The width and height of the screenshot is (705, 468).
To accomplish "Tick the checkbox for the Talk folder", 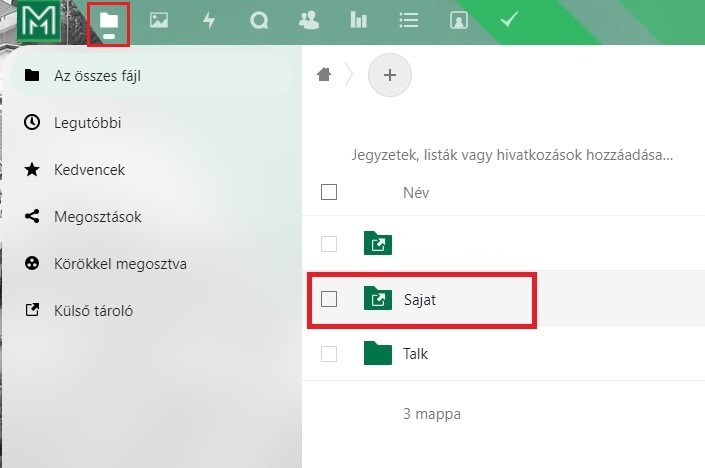I will coord(329,353).
